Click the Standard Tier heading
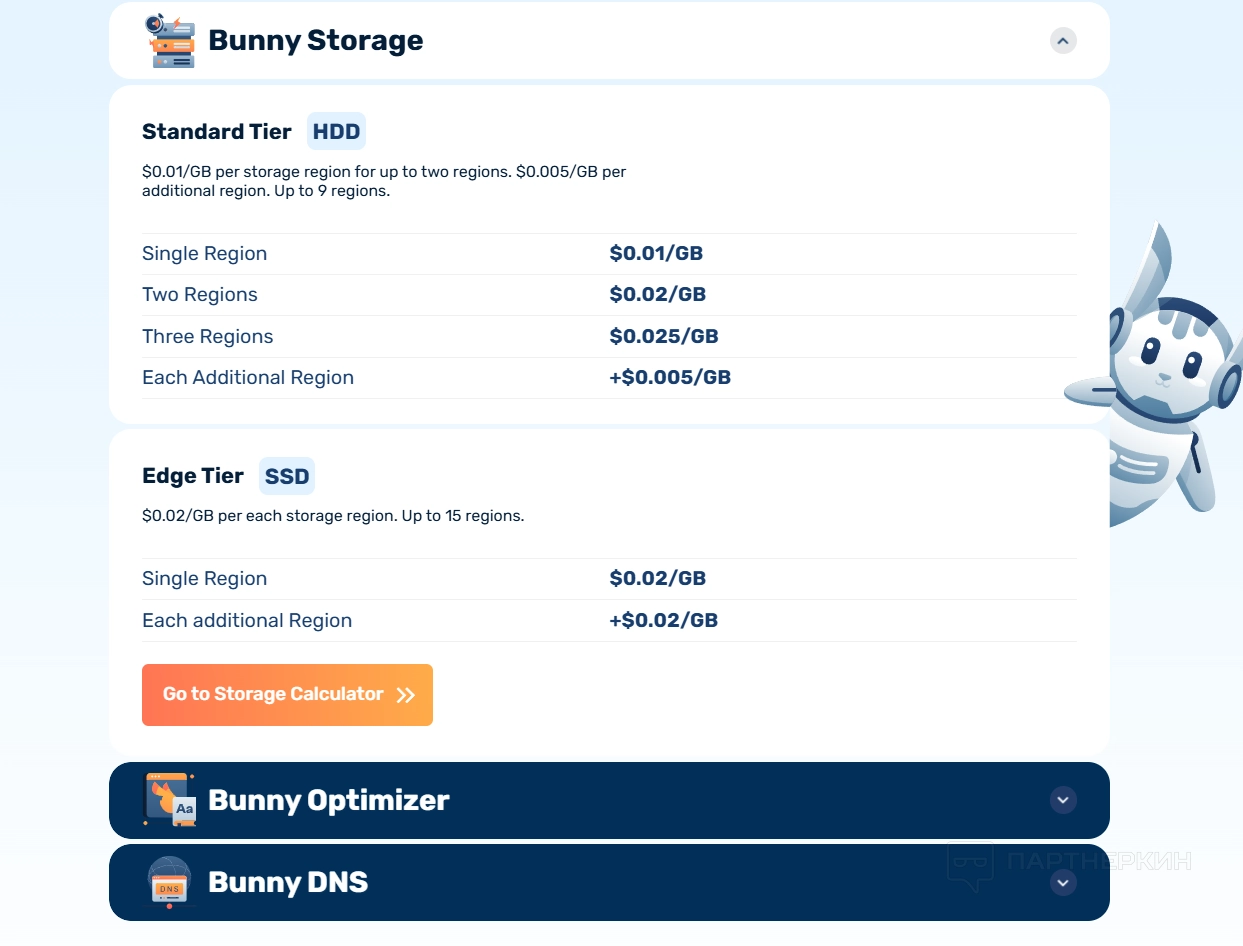This screenshot has height=946, width=1243. tap(217, 132)
